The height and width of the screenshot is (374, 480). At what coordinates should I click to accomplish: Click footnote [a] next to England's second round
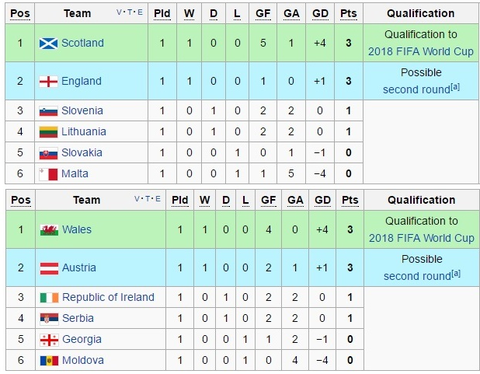pyautogui.click(x=455, y=87)
